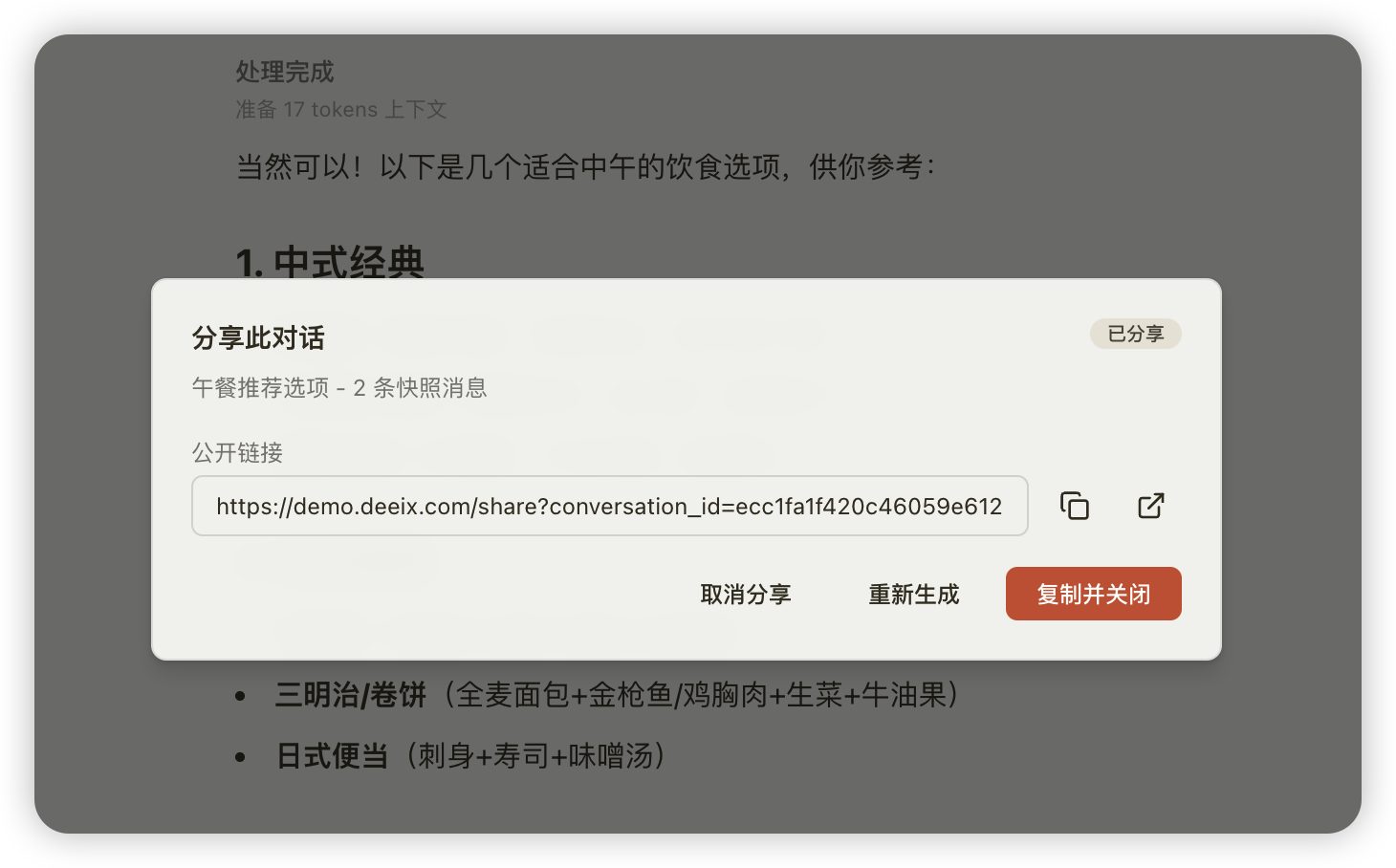Image resolution: width=1396 pixels, height=868 pixels.
Task: Click the 复制并关闭 button
Action: [1094, 594]
